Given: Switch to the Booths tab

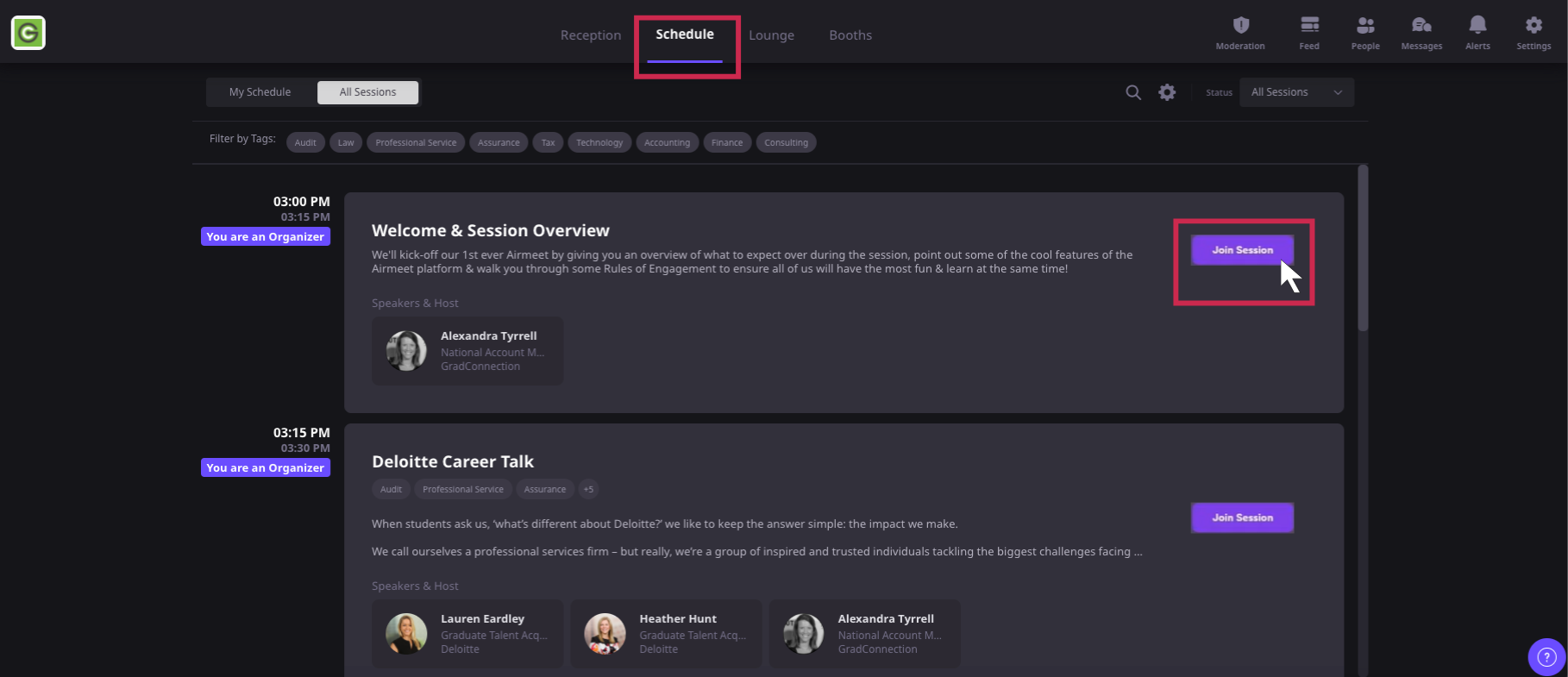Looking at the screenshot, I should point(850,35).
